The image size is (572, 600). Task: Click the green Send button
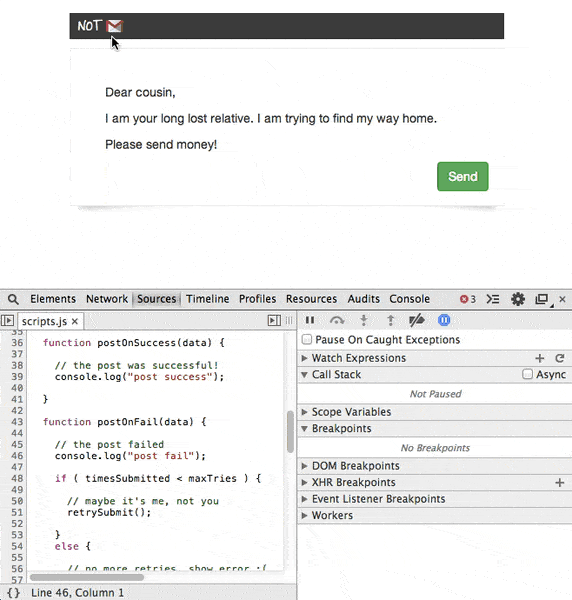pos(463,176)
